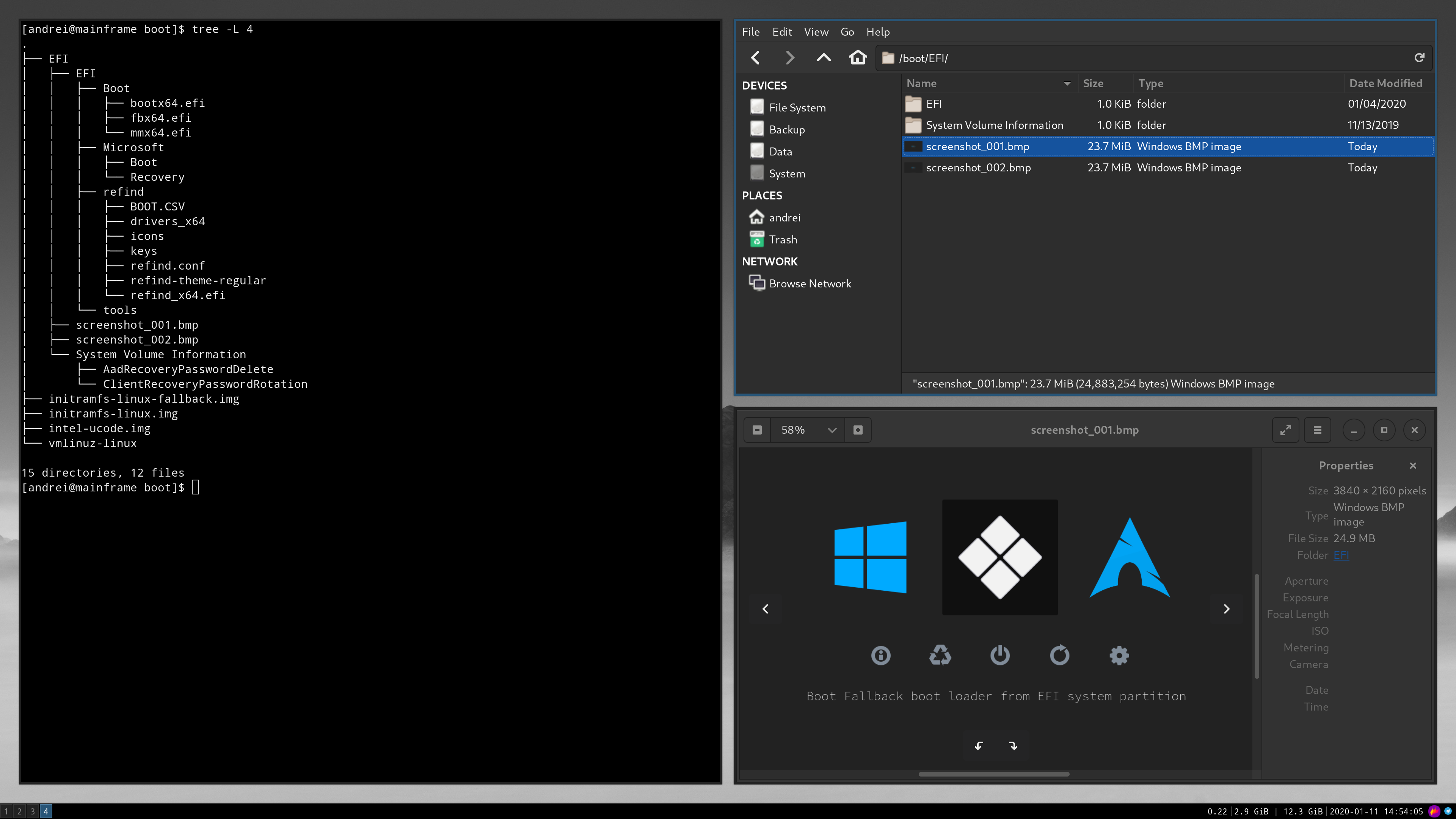Show previous image arrow
This screenshot has height=819, width=1456.
tap(765, 609)
